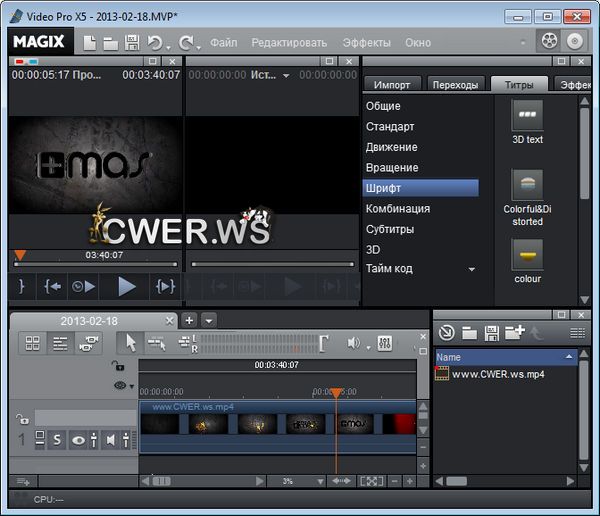Toggle the track 1 height maximize icon
The width and height of the screenshot is (600, 516).
[x=39, y=439]
